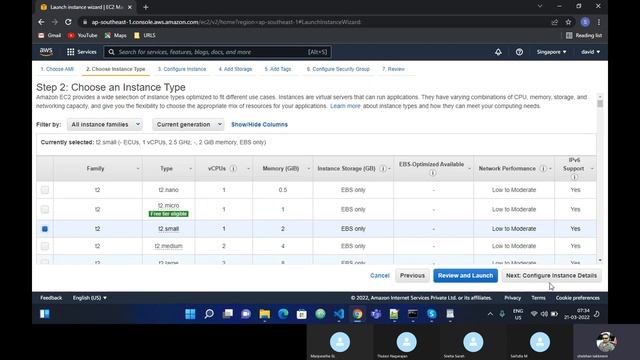Screen dimensions: 640x360
Task: Click the Type column sort arrow
Action: point(190,169)
